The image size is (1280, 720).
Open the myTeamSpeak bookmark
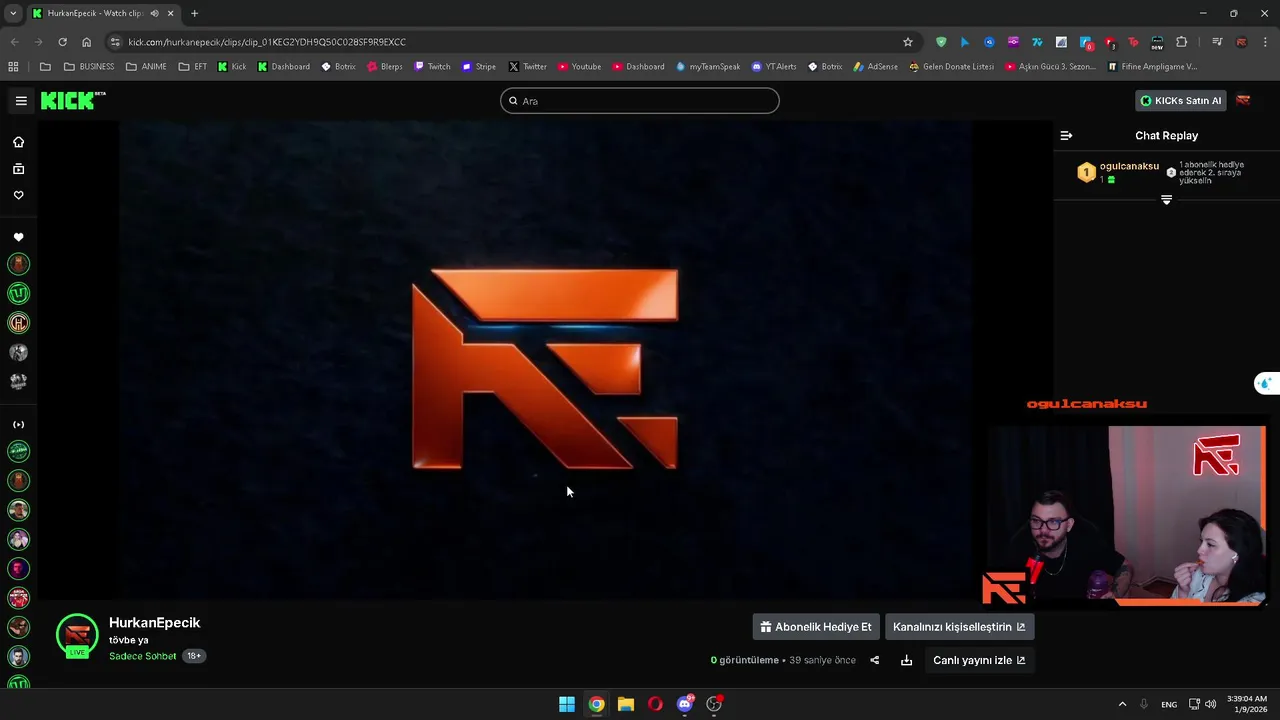[708, 67]
